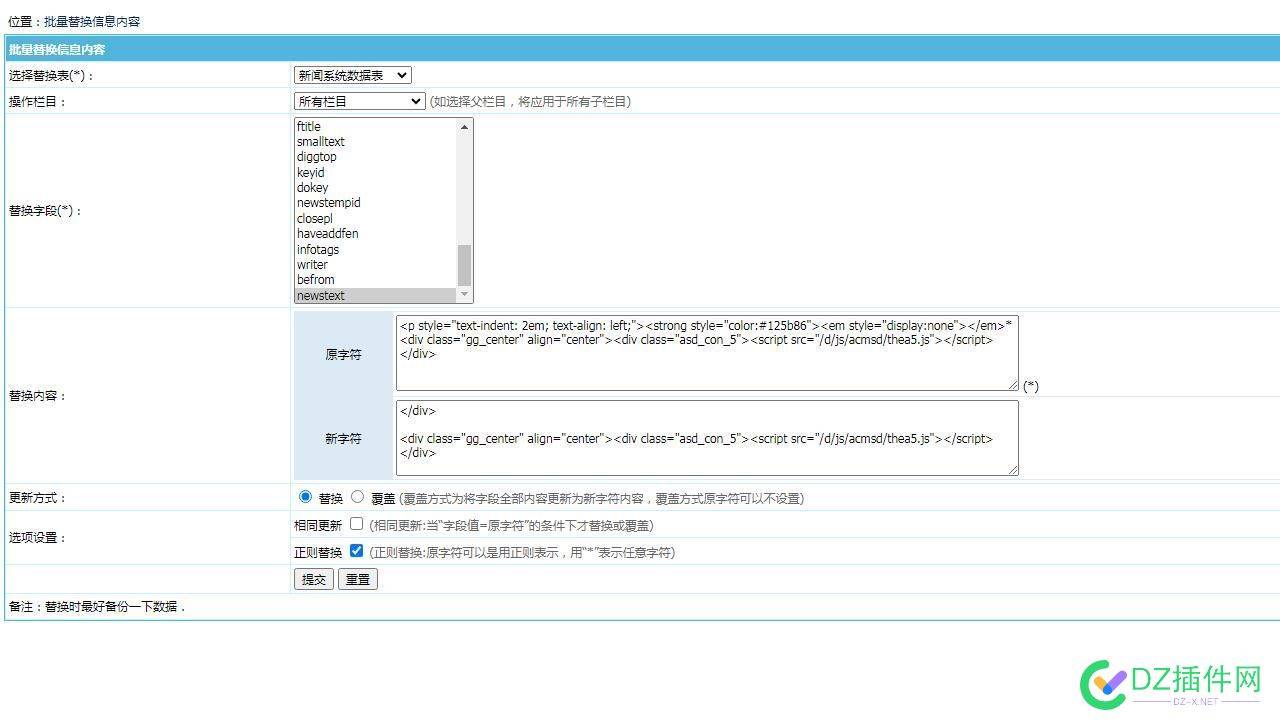Viewport: 1280px width, 725px height.
Task: Enable the 相同更新 checkbox
Action: tap(356, 523)
